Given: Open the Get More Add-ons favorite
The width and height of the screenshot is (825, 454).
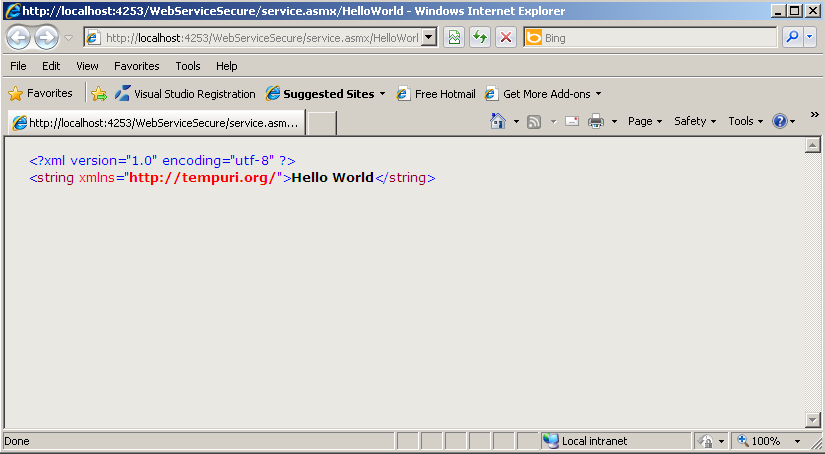Looking at the screenshot, I should click(x=538, y=94).
